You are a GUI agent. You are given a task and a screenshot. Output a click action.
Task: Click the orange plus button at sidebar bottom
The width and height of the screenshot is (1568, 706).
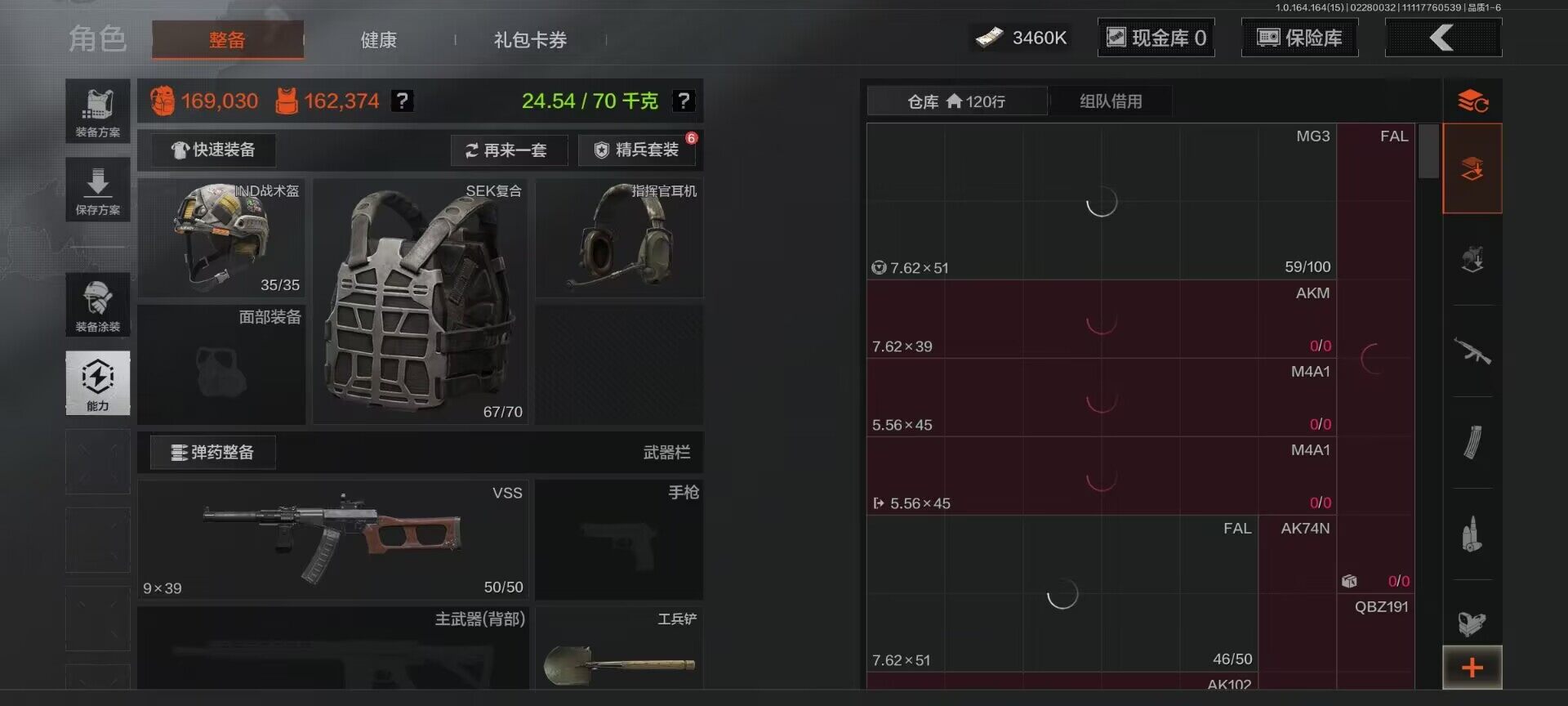tap(1472, 668)
